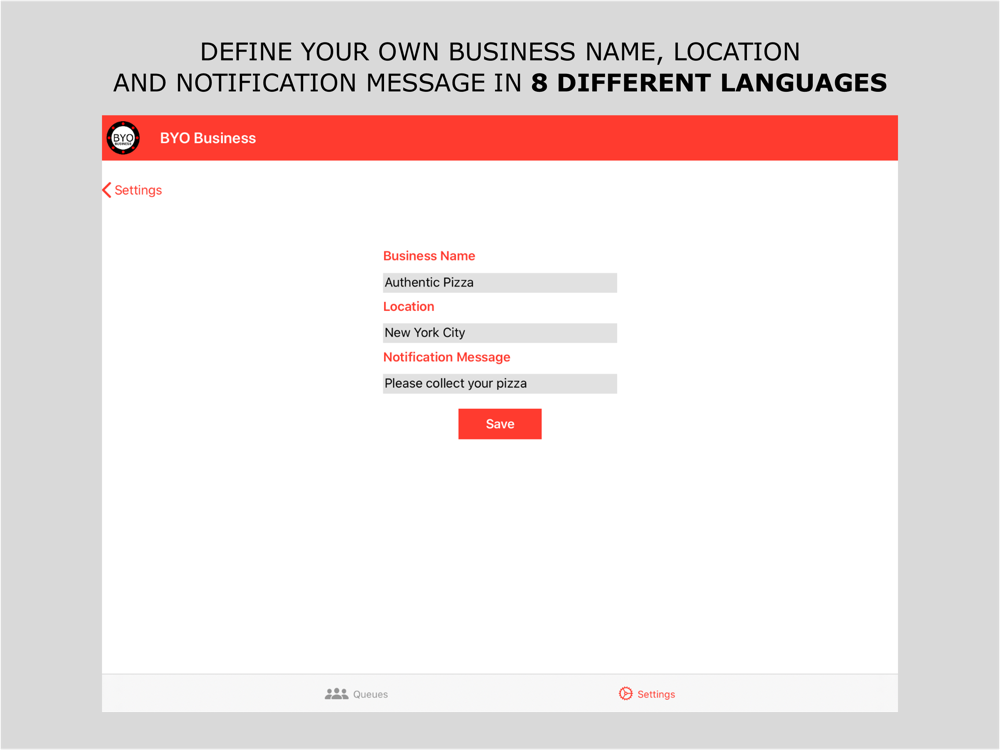Screen dimensions: 1000x750
Task: Click the Business Name label
Action: click(x=429, y=256)
